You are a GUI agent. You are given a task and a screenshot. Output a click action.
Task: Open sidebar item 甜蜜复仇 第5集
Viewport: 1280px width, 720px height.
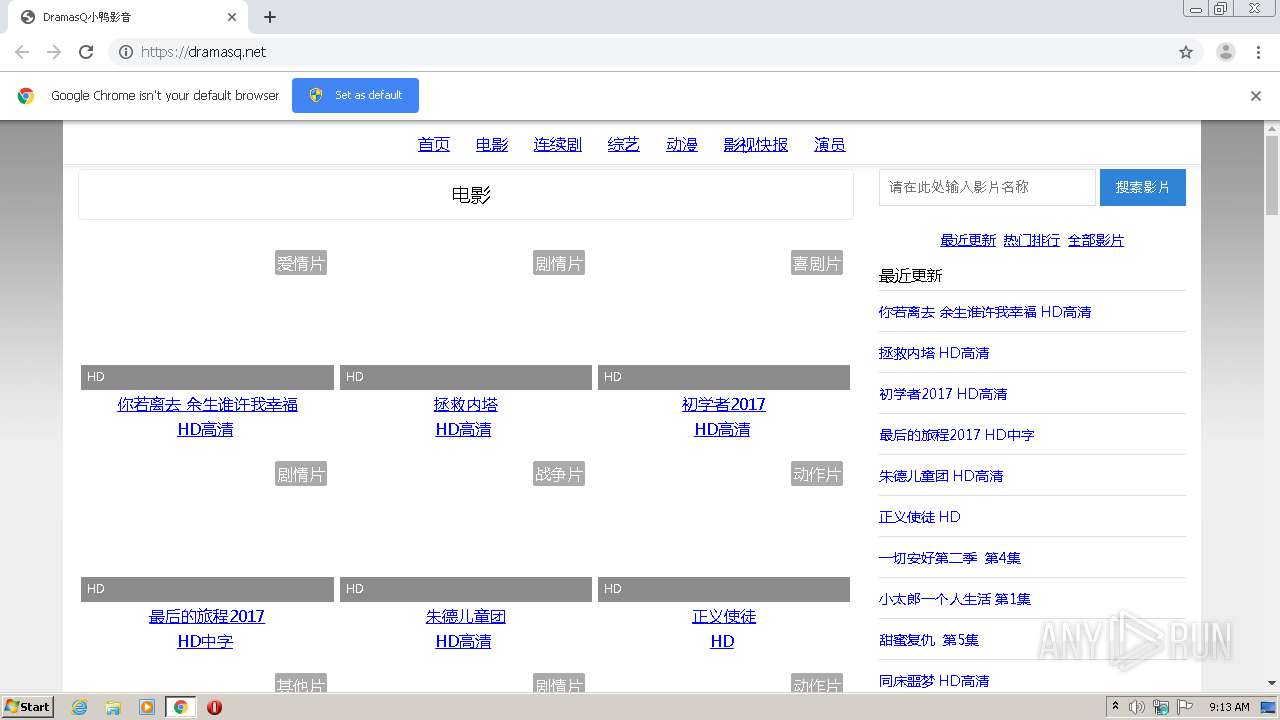point(929,640)
